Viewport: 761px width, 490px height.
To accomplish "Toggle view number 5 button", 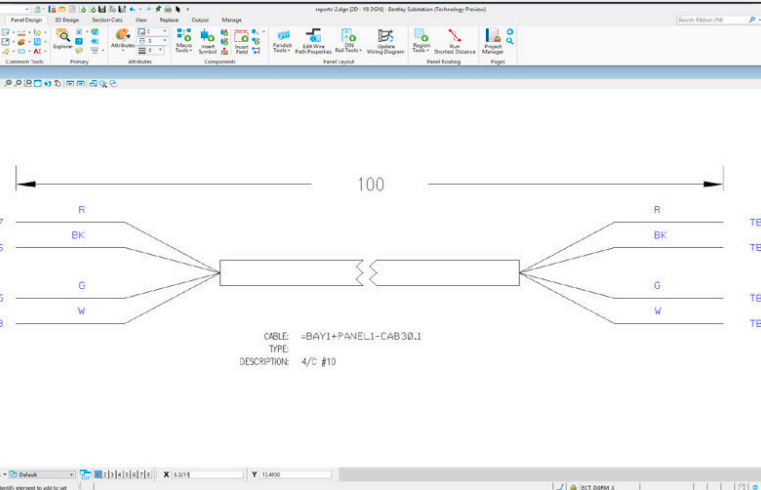I will [x=127, y=474].
